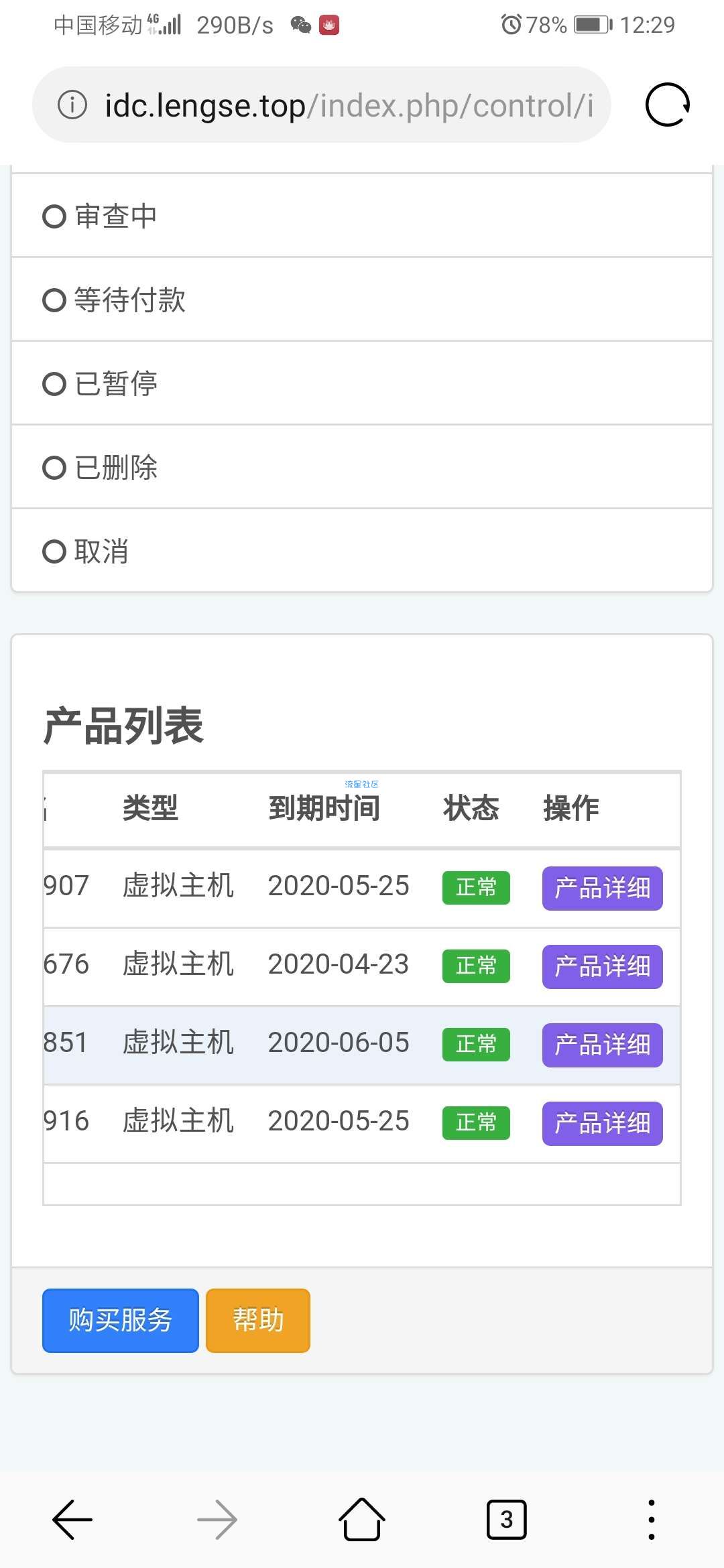
Task: Tap the browser forward arrow
Action: pyautogui.click(x=217, y=1520)
